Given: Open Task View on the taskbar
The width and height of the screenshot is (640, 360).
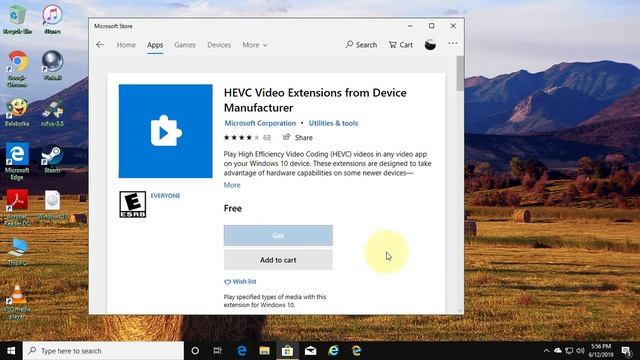Looking at the screenshot, I should click(x=218, y=351).
